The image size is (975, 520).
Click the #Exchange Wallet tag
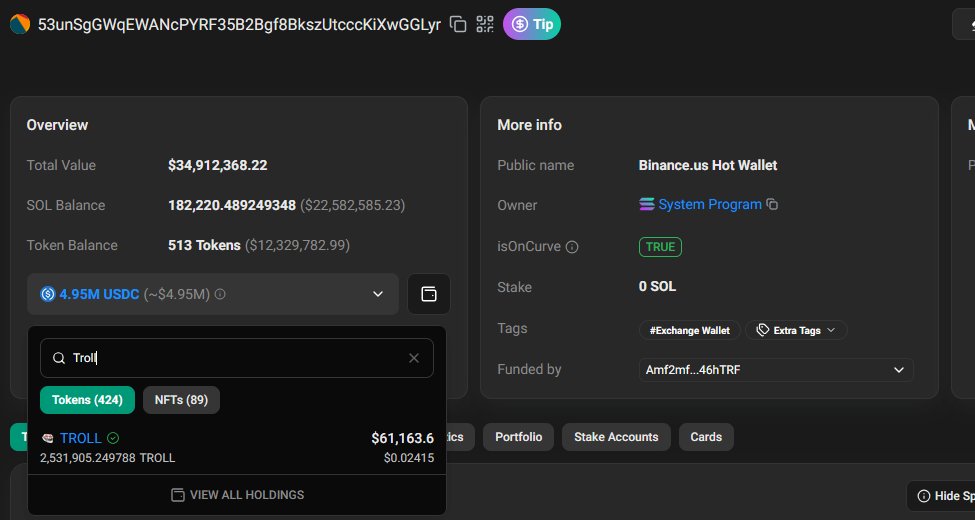[x=690, y=330]
